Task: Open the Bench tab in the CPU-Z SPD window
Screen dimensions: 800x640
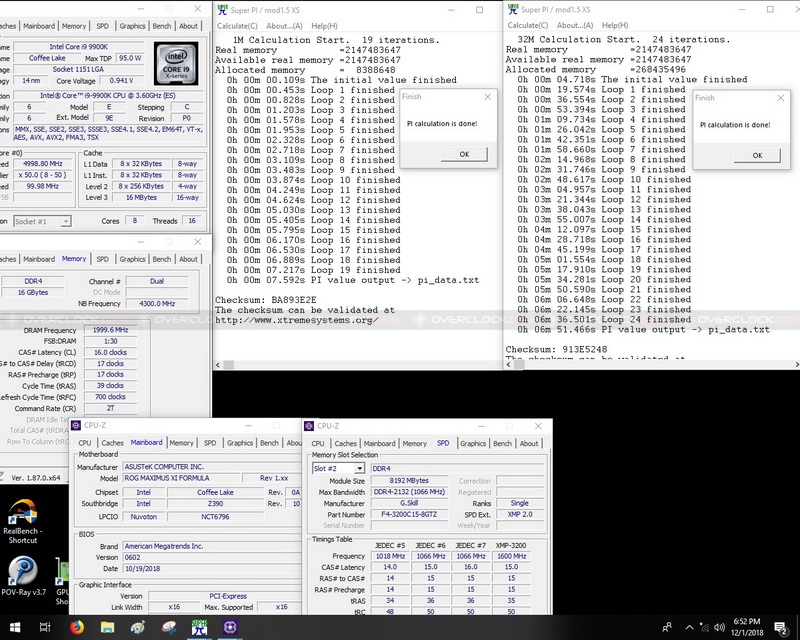Action: 502,444
